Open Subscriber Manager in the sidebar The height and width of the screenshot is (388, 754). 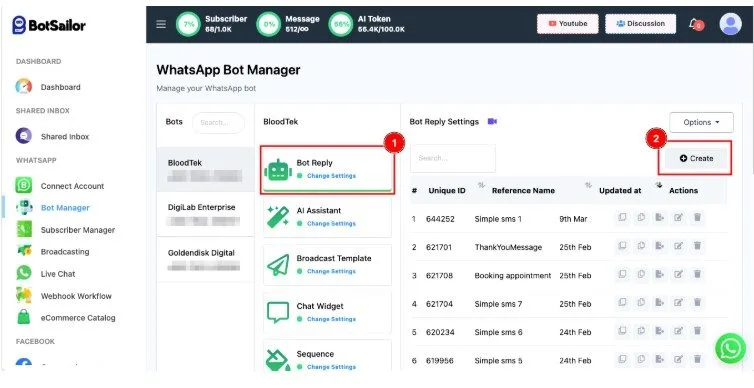point(65,230)
